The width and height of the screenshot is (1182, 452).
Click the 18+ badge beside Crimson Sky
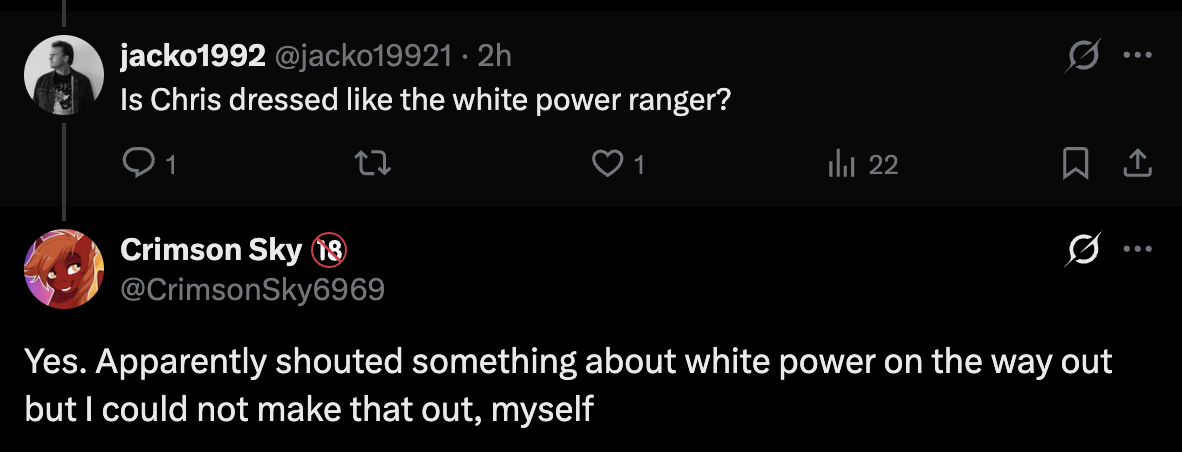coord(329,251)
